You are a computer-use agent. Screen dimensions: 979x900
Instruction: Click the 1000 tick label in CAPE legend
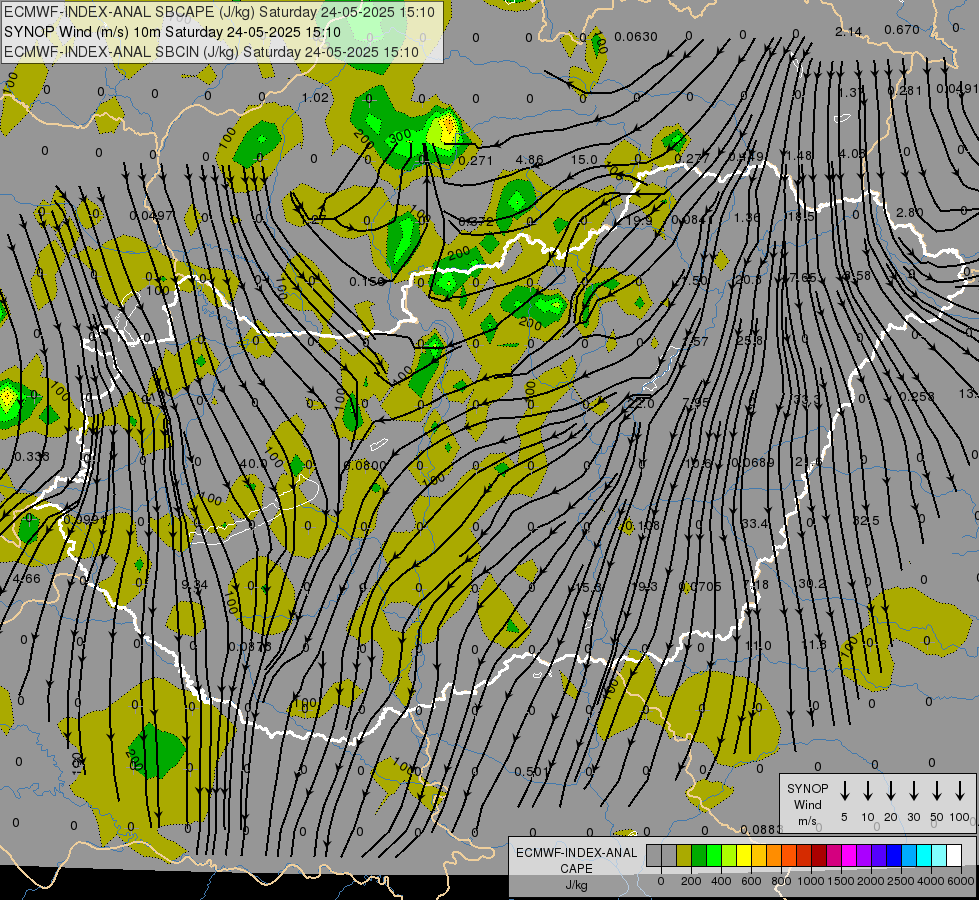tap(810, 881)
